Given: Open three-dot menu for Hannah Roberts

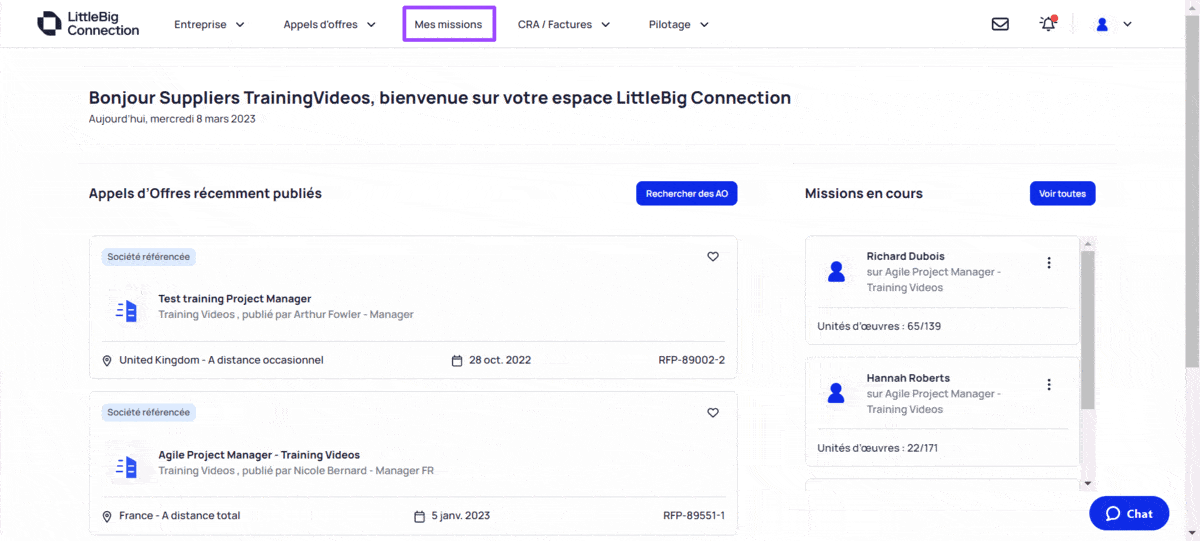Looking at the screenshot, I should tap(1049, 385).
